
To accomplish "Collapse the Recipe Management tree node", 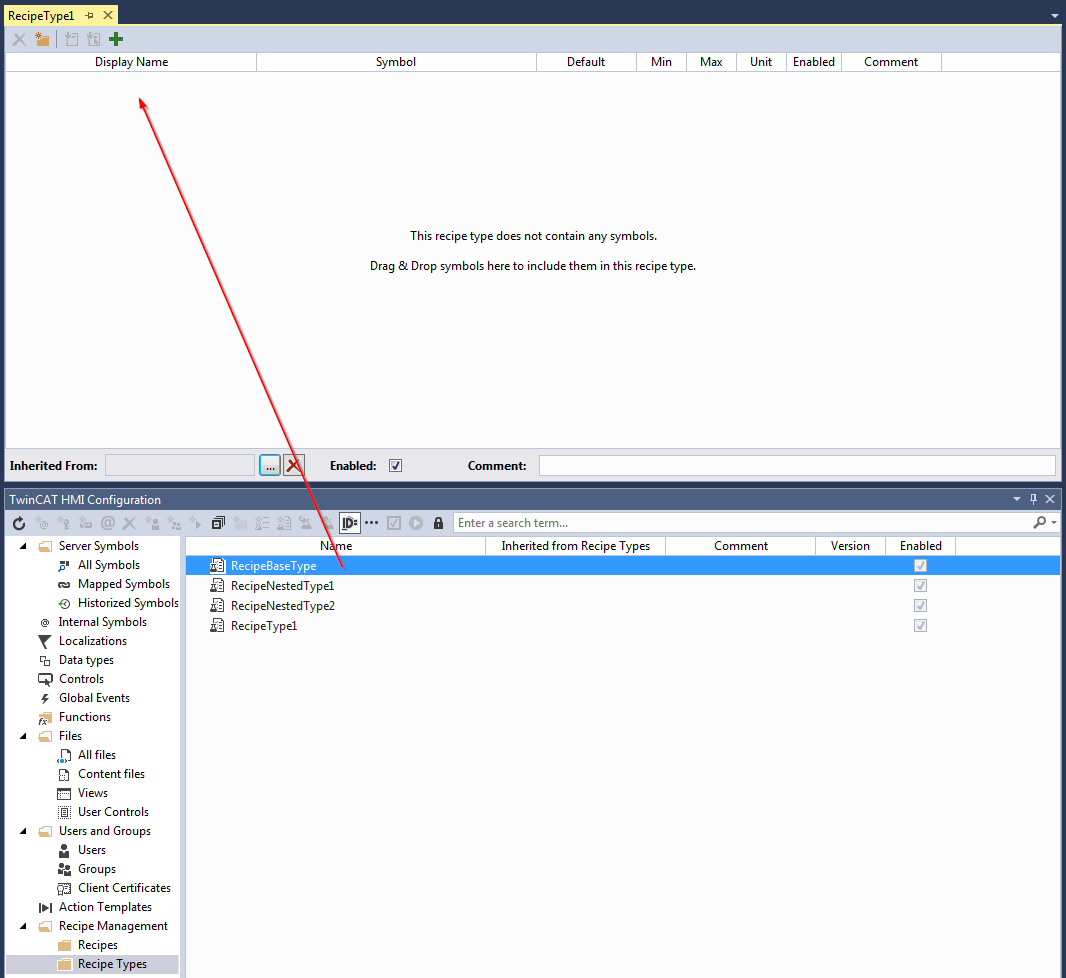I will click(23, 926).
